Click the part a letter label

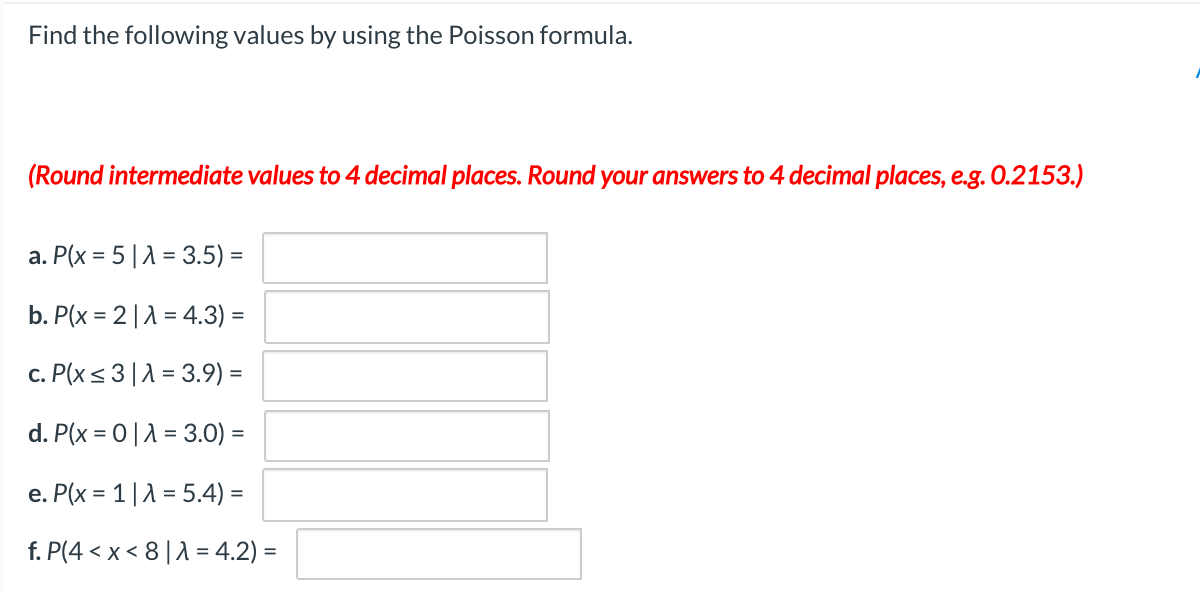37,256
